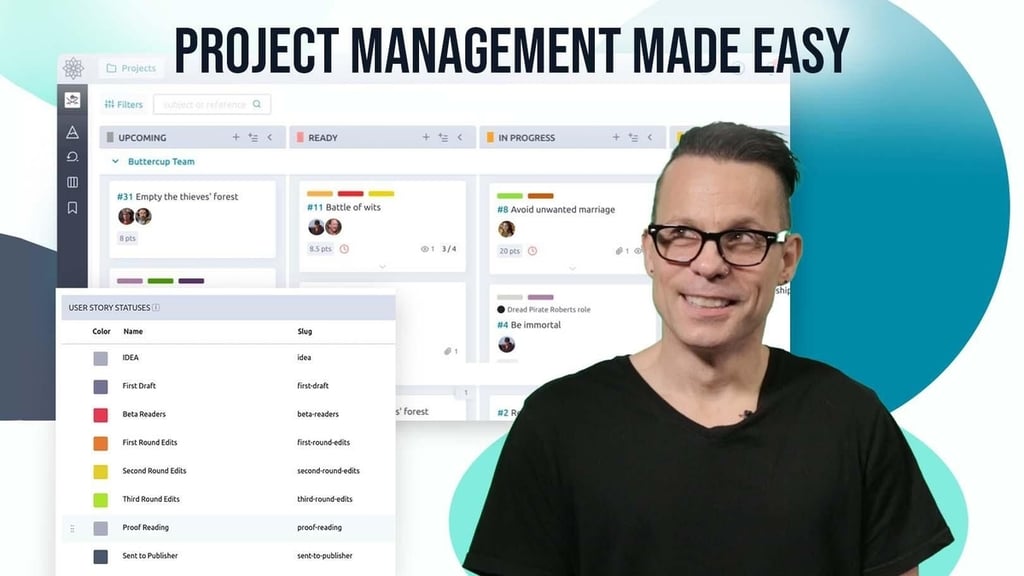
Task: Click the assignee avatar on story #8
Action: click(506, 229)
